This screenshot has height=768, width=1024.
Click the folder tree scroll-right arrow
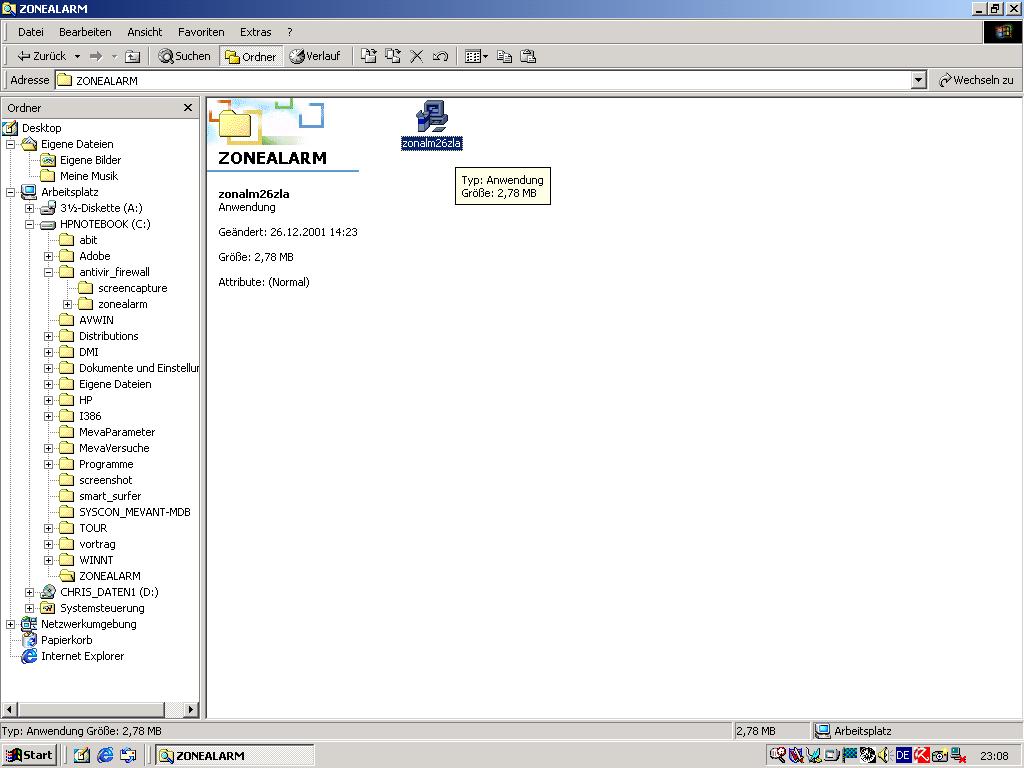tap(191, 709)
